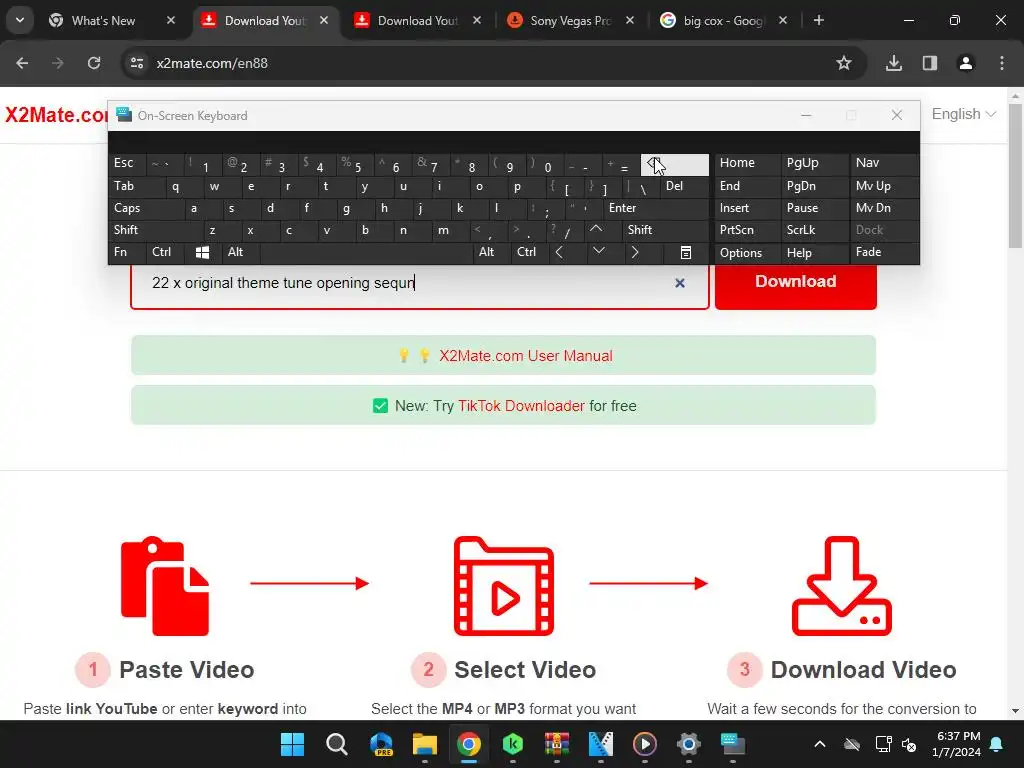
Task: Open clock and date in taskbar
Action: pos(956,744)
